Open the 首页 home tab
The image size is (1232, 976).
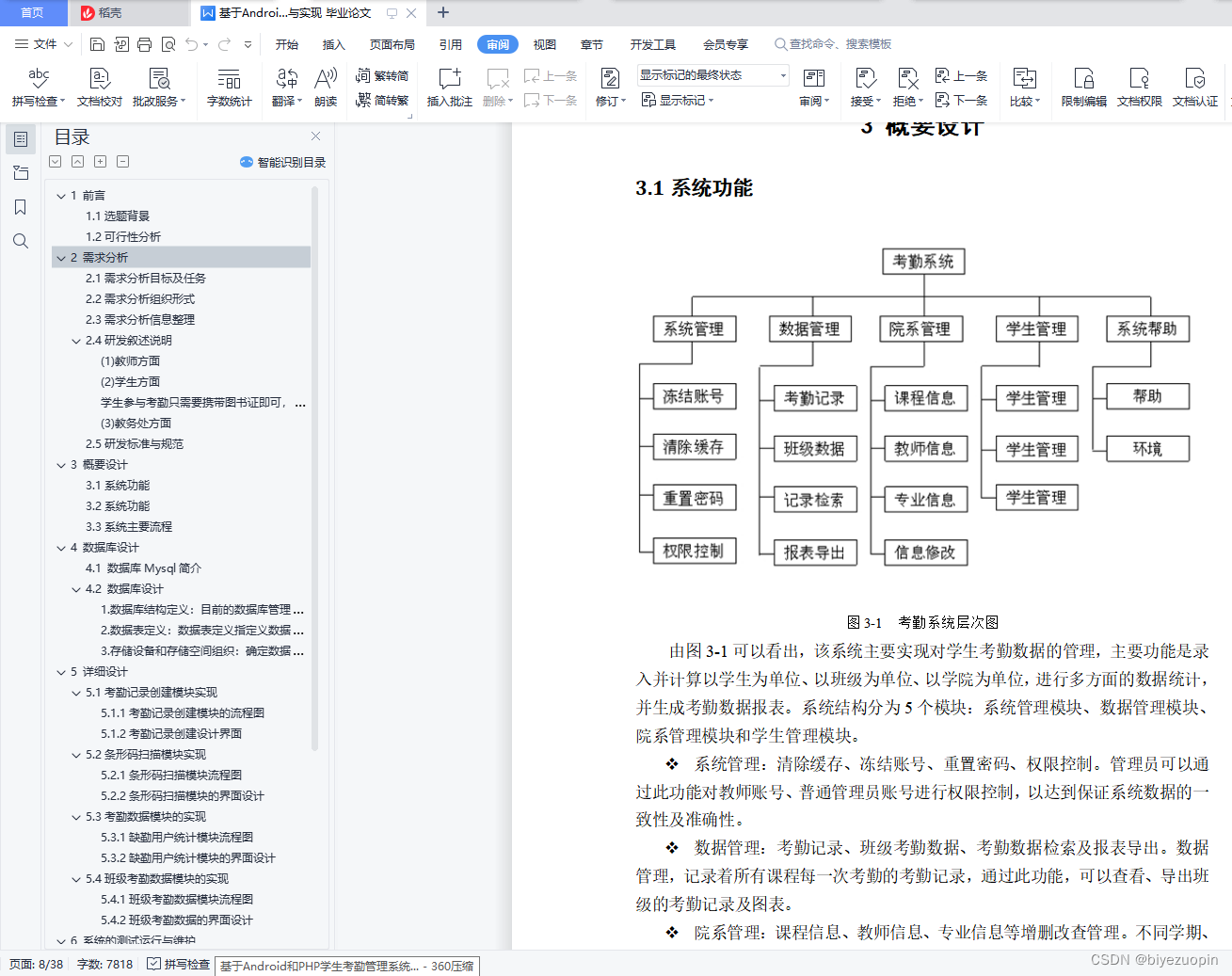coord(32,13)
